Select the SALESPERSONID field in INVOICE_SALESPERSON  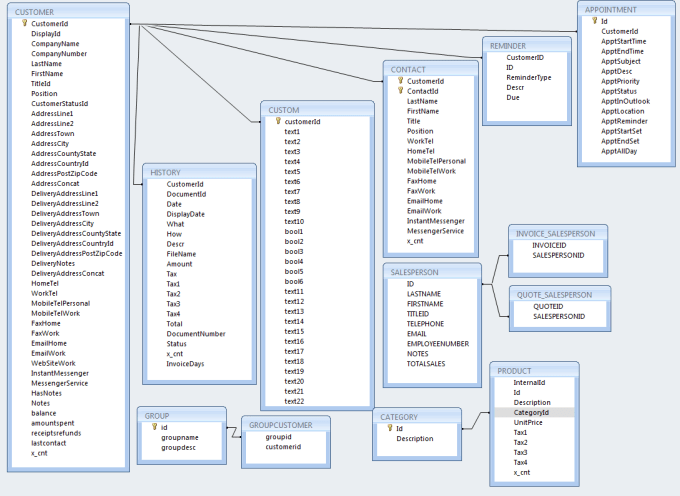[x=558, y=255]
